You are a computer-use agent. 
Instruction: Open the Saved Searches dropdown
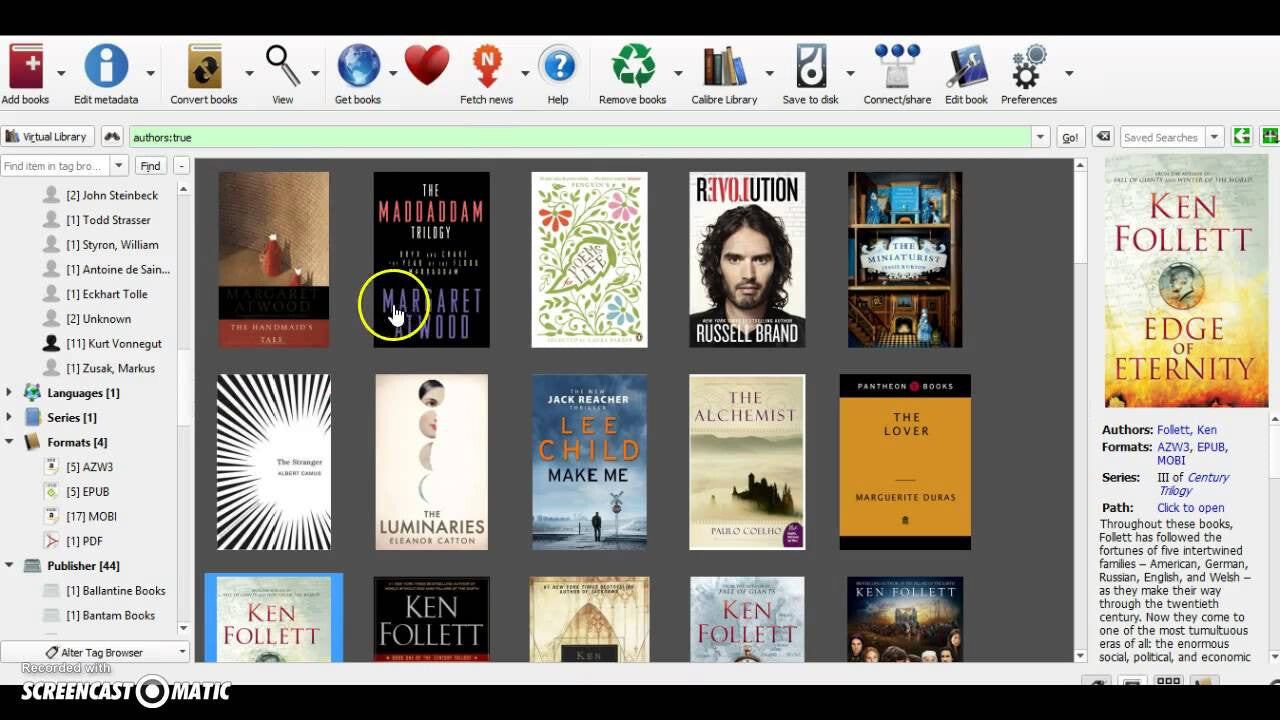(1216, 136)
